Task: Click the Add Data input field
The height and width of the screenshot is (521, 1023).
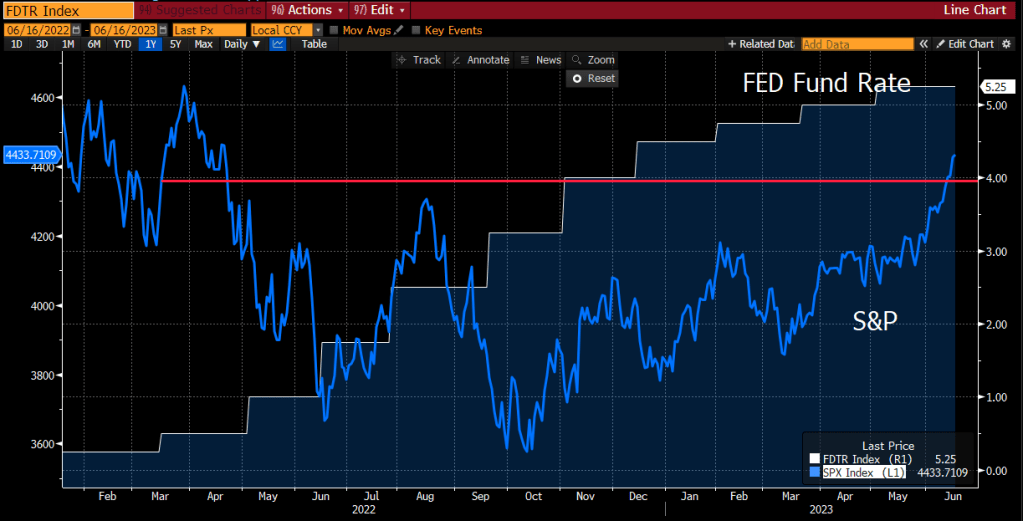Action: click(857, 44)
